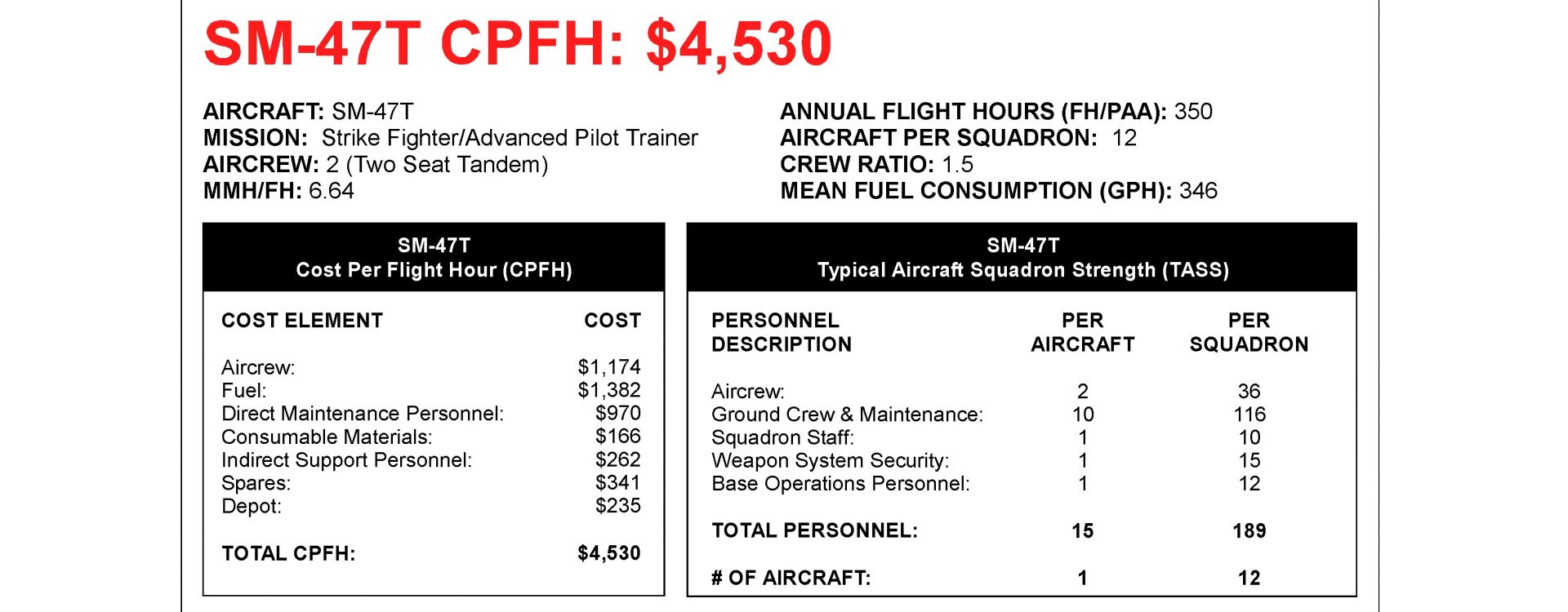This screenshot has height=612, width=1568.
Task: Click the Consumable Materials row label
Action: click(x=327, y=437)
